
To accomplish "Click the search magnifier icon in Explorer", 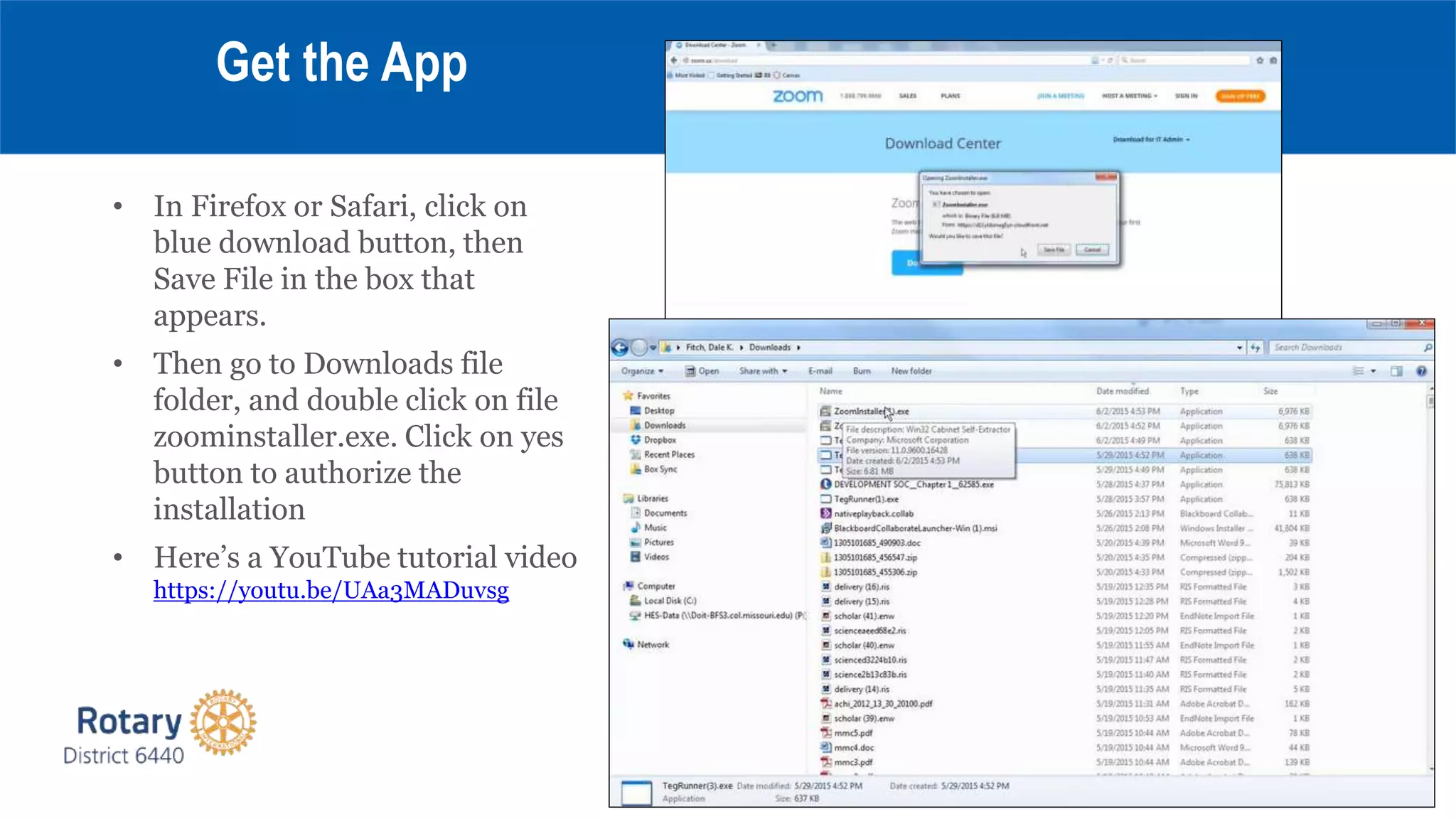I will pos(1428,348).
